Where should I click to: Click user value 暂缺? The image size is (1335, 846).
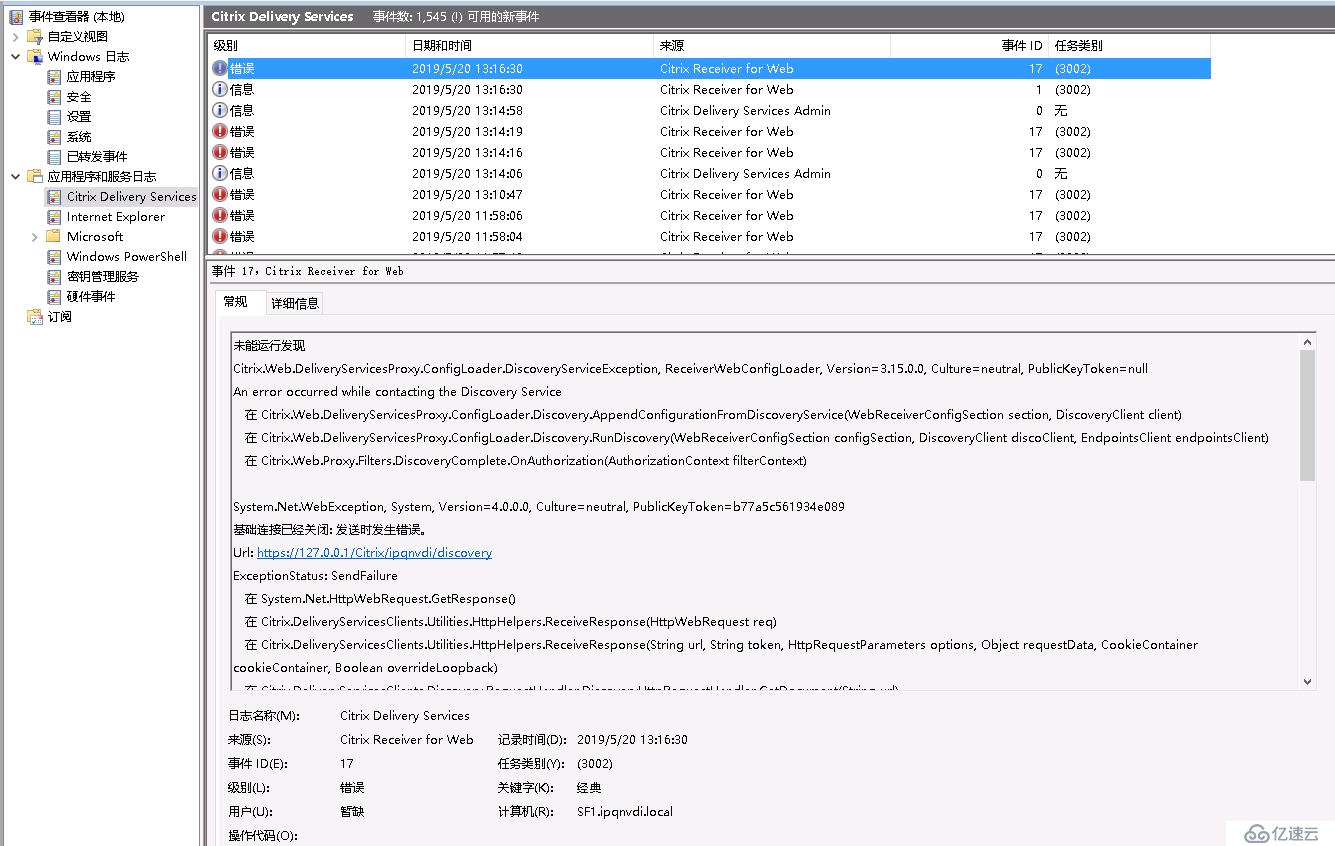pyautogui.click(x=352, y=812)
